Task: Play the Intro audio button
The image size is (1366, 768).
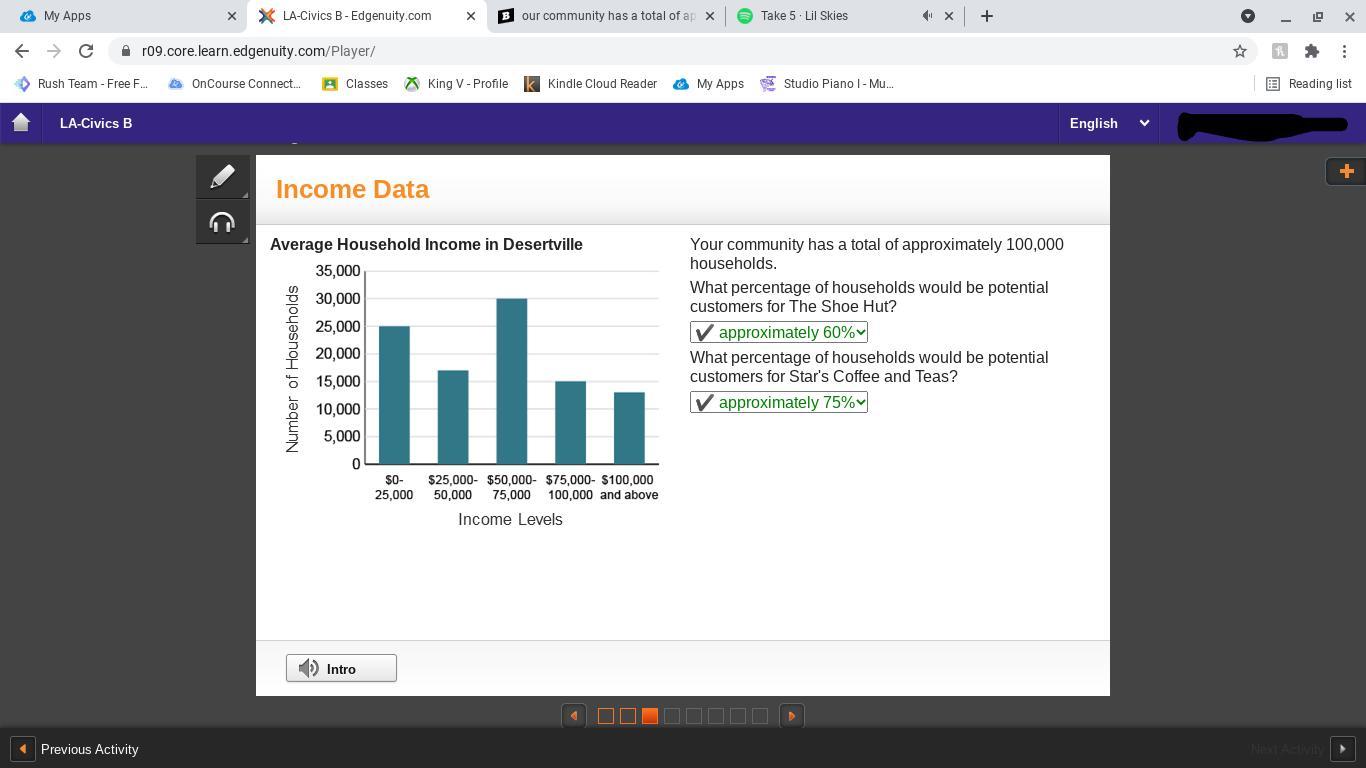Action: pos(341,668)
